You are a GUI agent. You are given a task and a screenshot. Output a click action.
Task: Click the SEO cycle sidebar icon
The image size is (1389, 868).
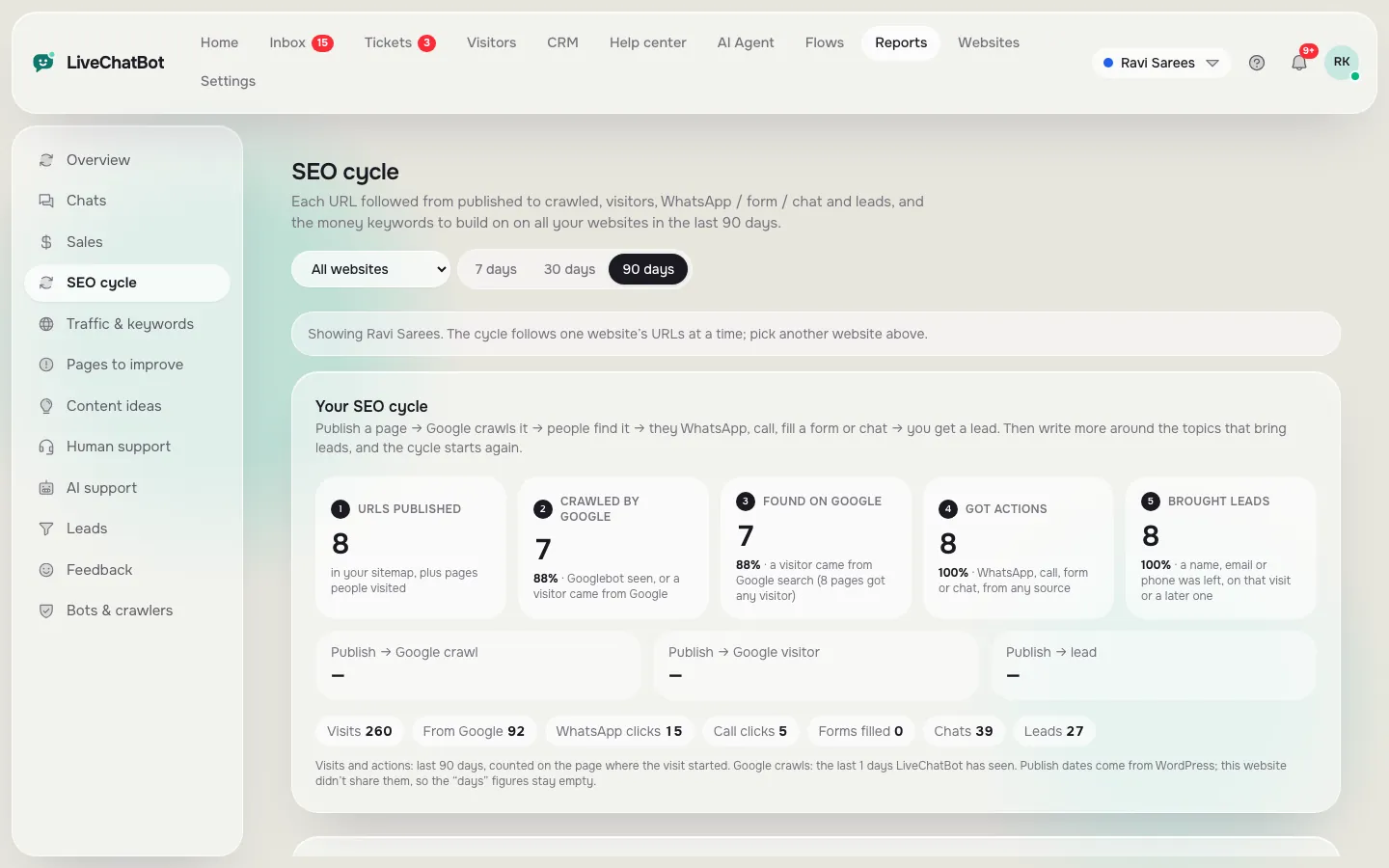point(46,283)
